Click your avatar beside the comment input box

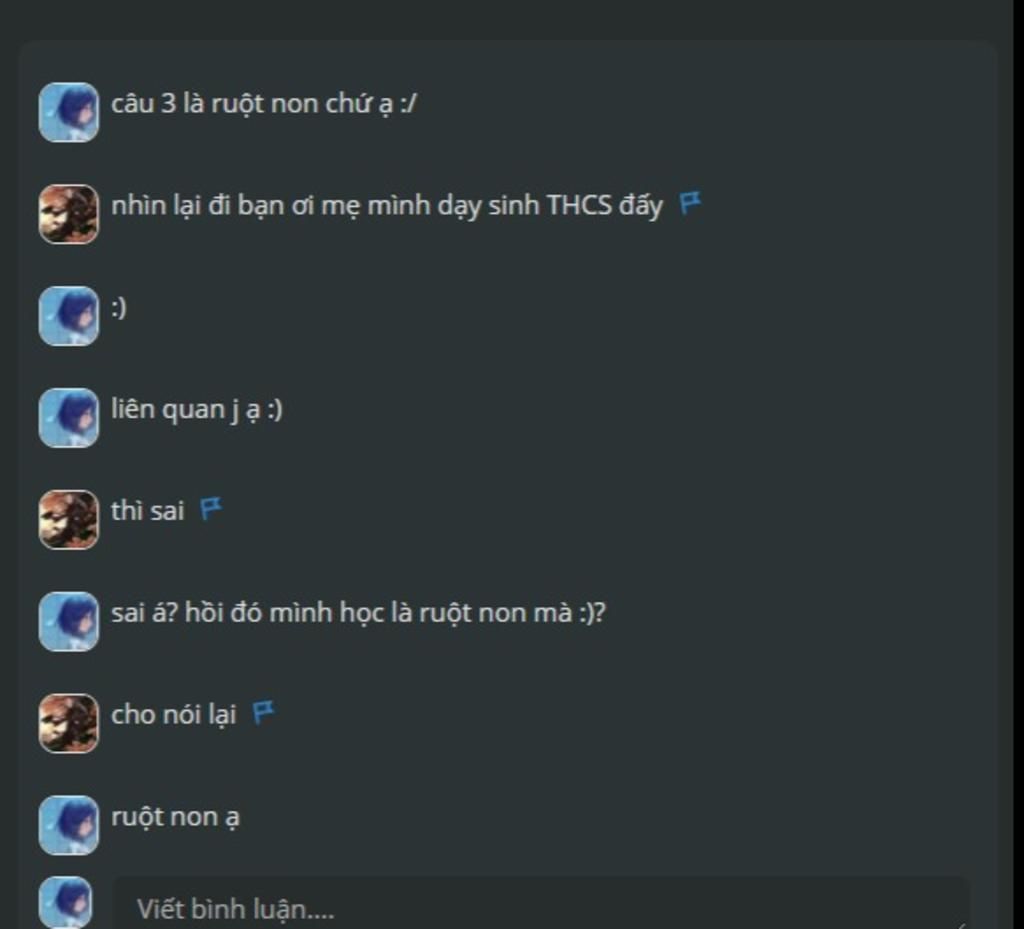(x=65, y=903)
